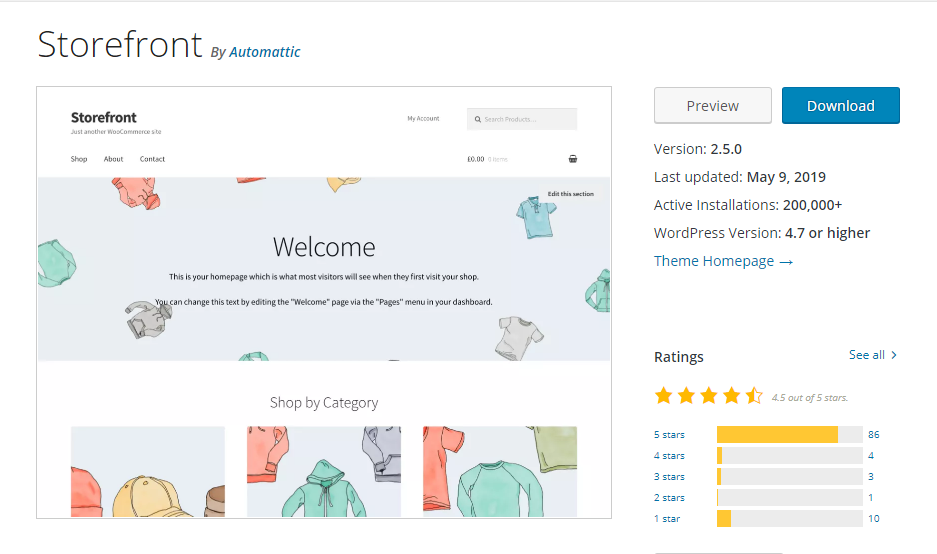Viewport: 937px width, 554px height.
Task: Click Shop in the preview menu
Action: 79,159
